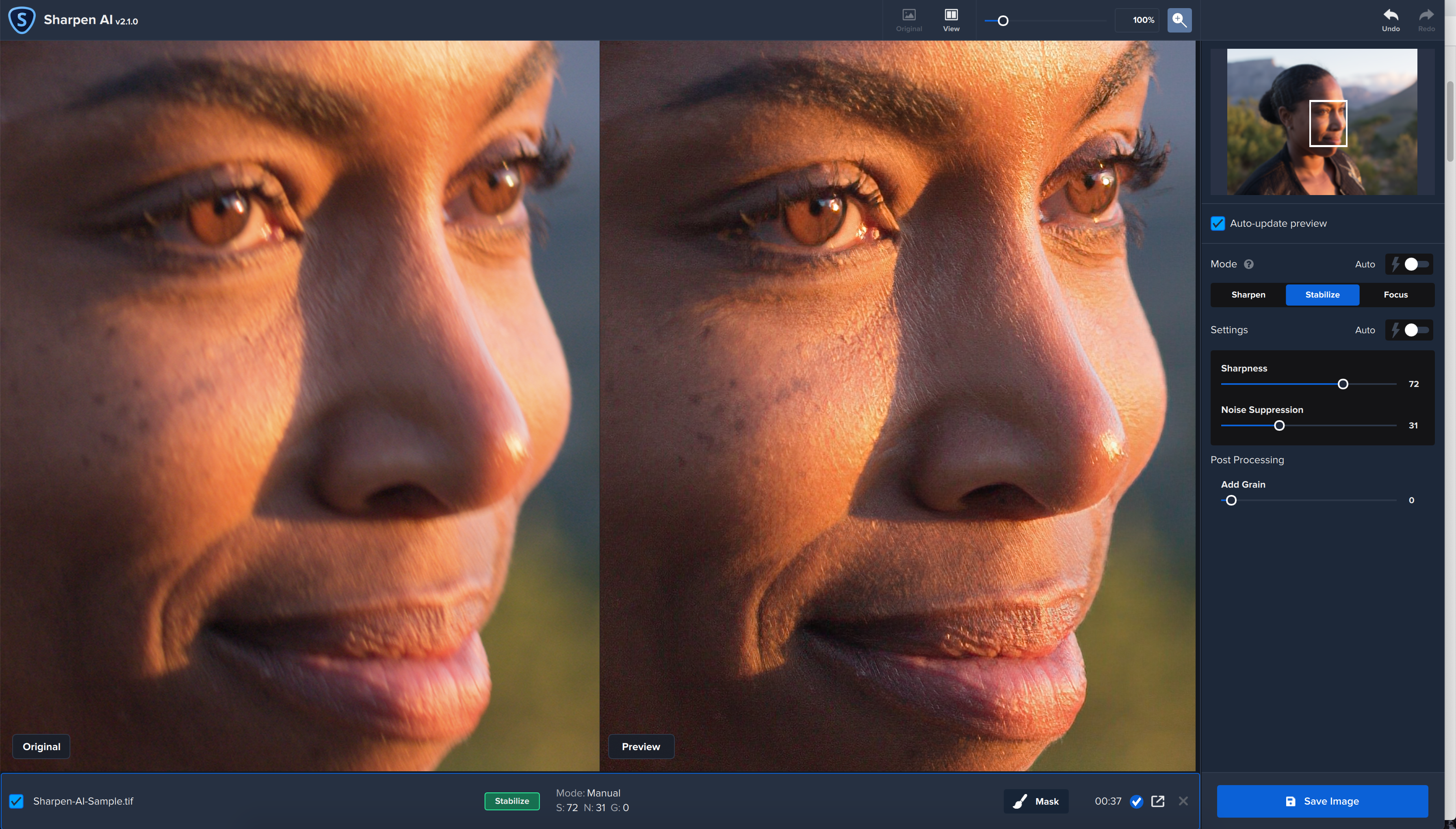Toggle the Auto-update preview checkbox

pyautogui.click(x=1217, y=223)
